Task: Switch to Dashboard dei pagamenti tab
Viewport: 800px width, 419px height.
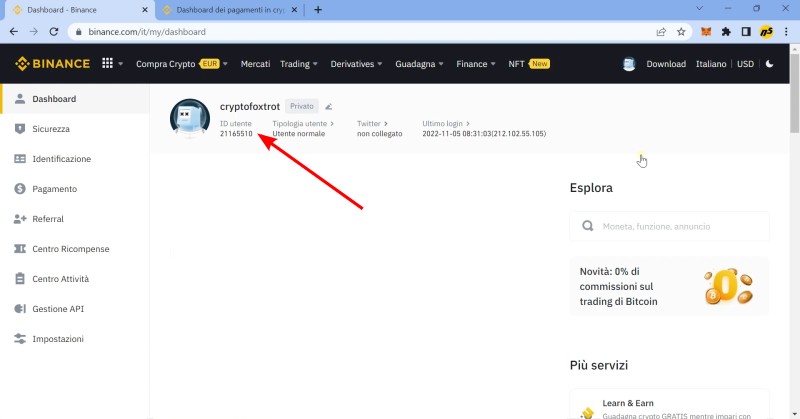Action: point(231,10)
